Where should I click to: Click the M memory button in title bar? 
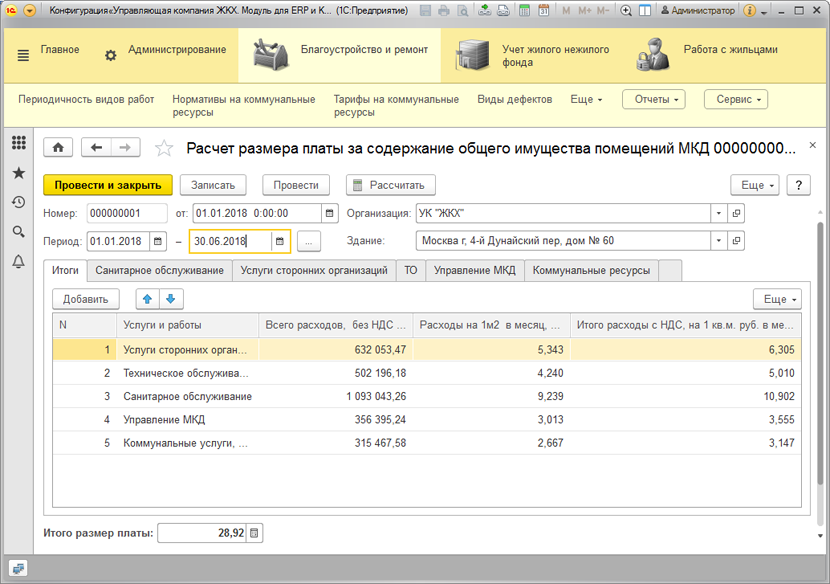(566, 11)
